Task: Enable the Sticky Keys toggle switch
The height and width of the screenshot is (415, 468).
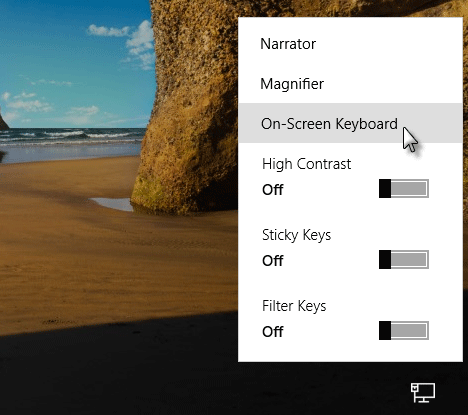Action: point(404,259)
